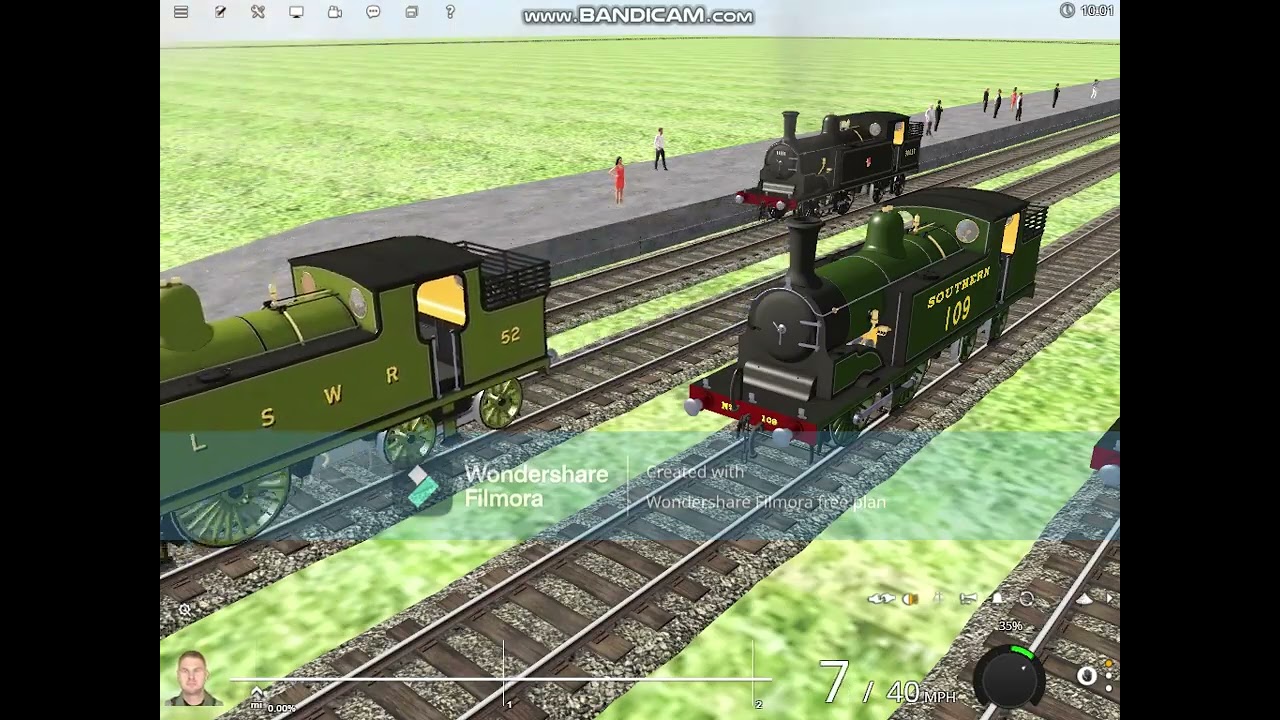
Task: Click the train position marker on the track profile
Action: (257, 693)
